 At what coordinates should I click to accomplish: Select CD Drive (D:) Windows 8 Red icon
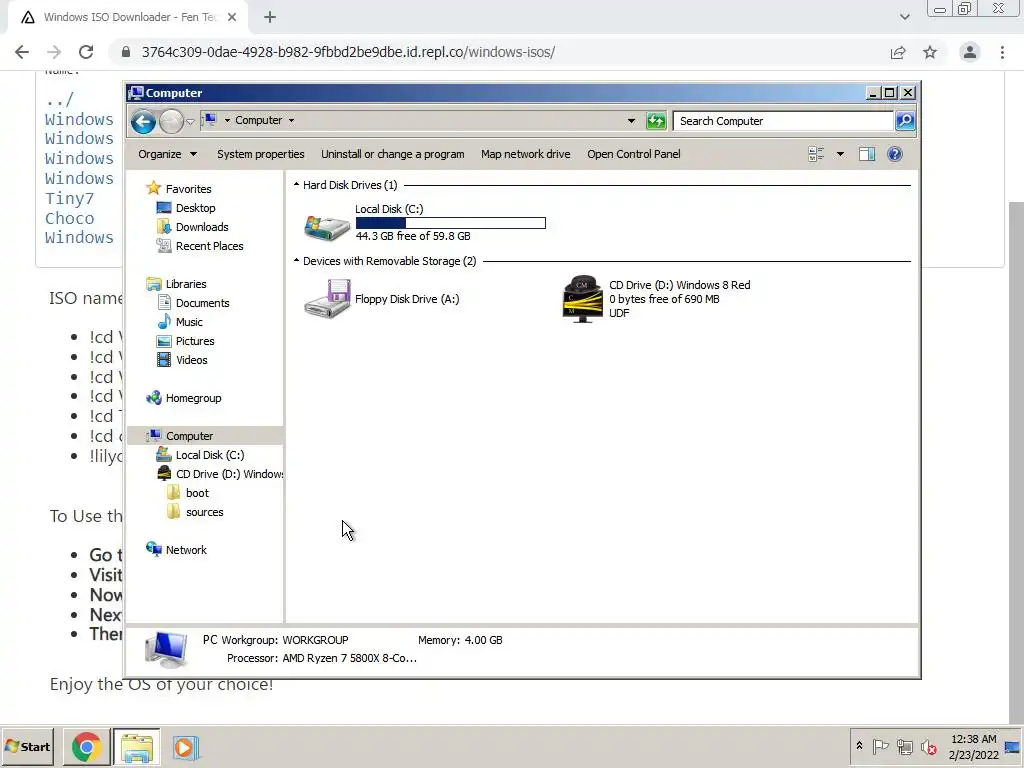(583, 299)
